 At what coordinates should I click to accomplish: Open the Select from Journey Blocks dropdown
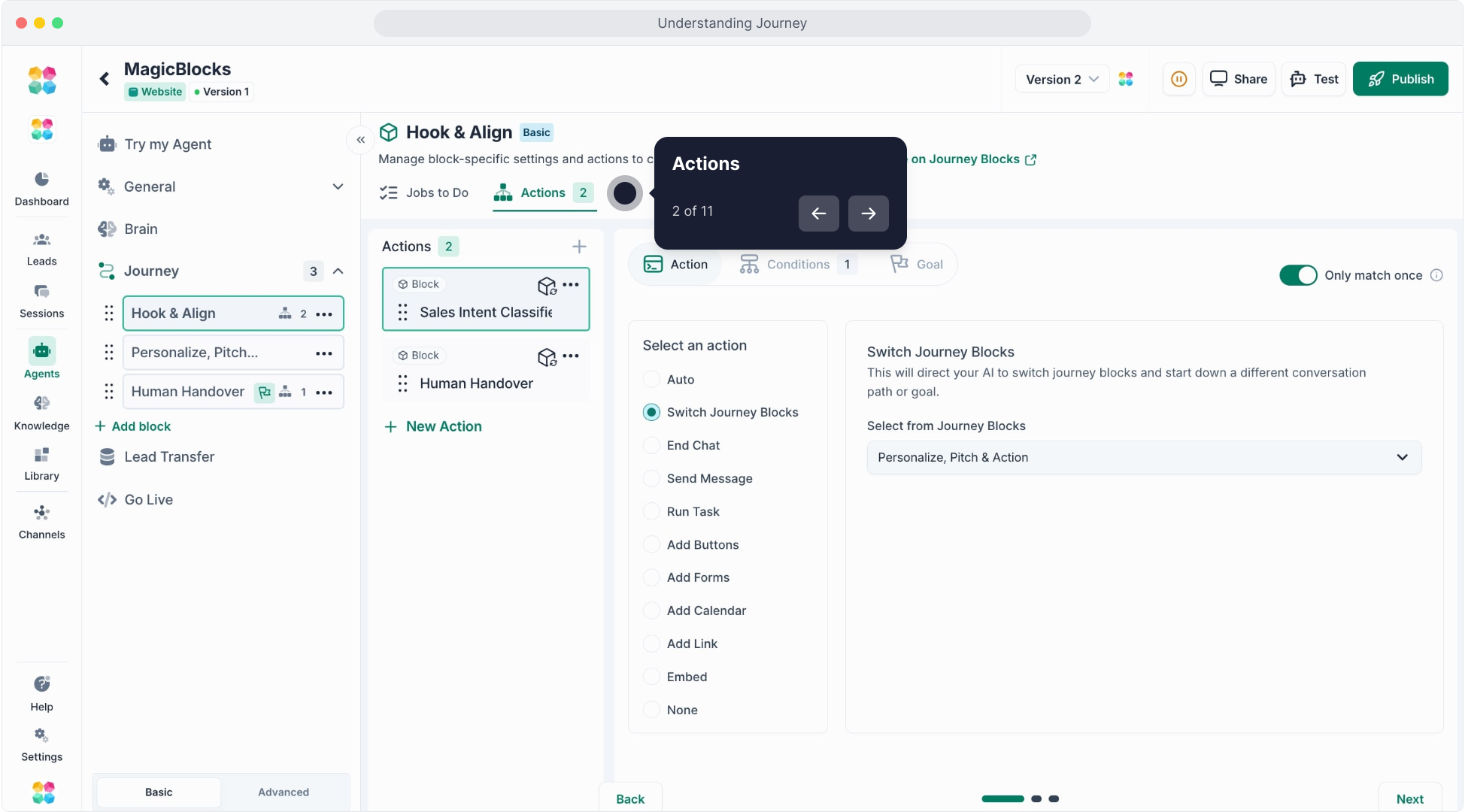1143,457
